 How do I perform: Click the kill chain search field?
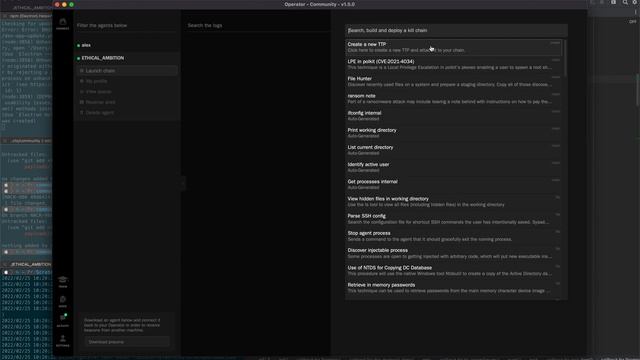[x=456, y=30]
